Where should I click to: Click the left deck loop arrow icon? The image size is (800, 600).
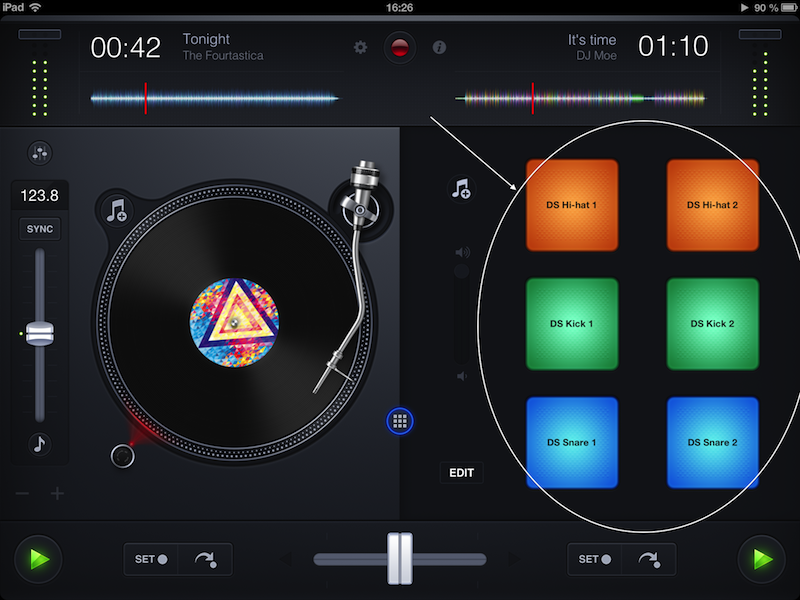click(205, 559)
